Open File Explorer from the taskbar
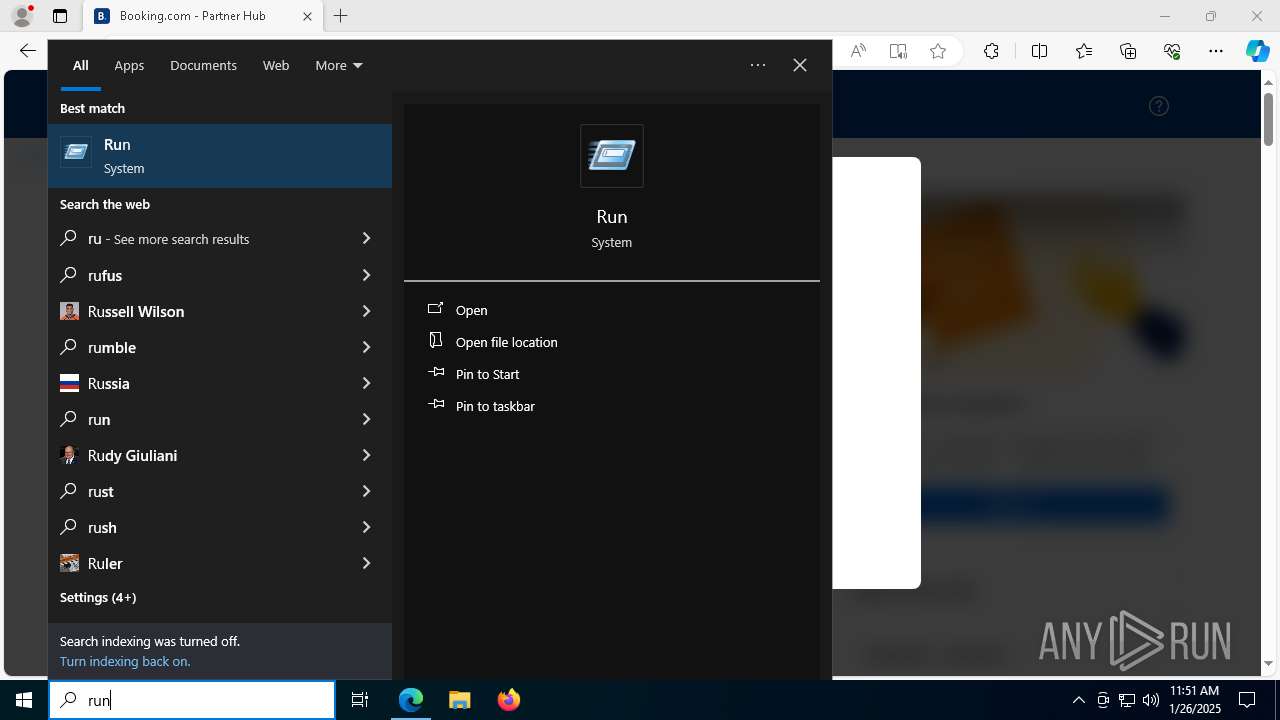Image resolution: width=1280 pixels, height=720 pixels. 459,700
